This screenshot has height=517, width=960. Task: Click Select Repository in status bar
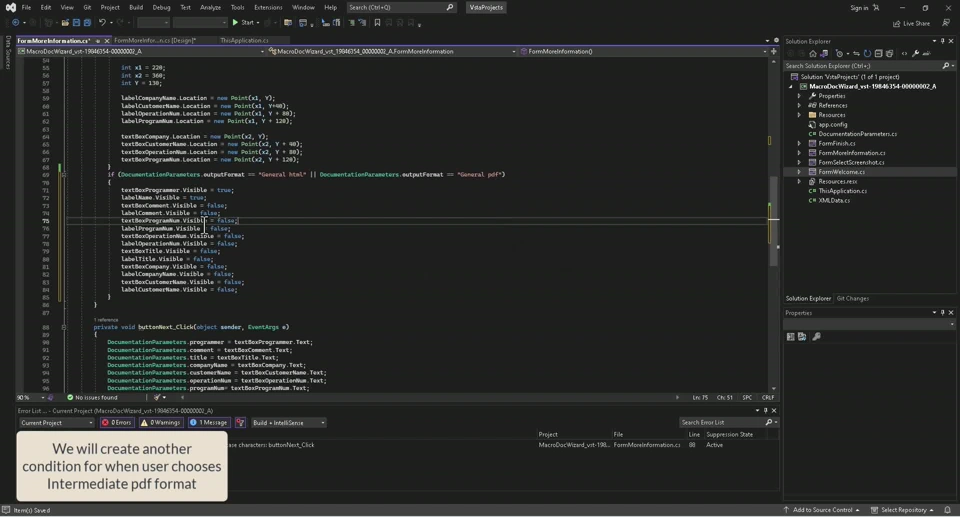903,510
